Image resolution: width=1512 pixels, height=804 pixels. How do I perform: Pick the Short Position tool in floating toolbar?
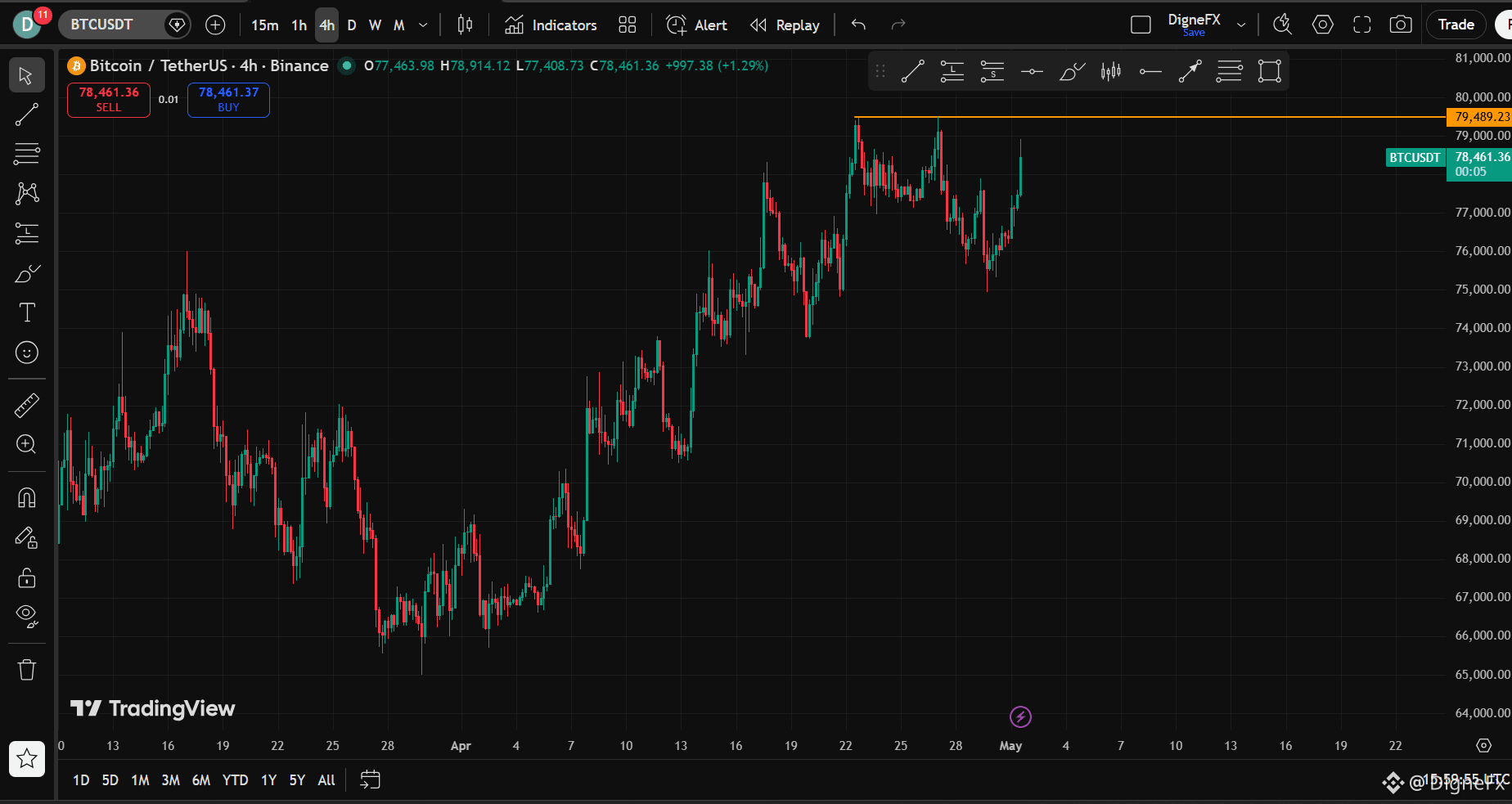coord(992,72)
